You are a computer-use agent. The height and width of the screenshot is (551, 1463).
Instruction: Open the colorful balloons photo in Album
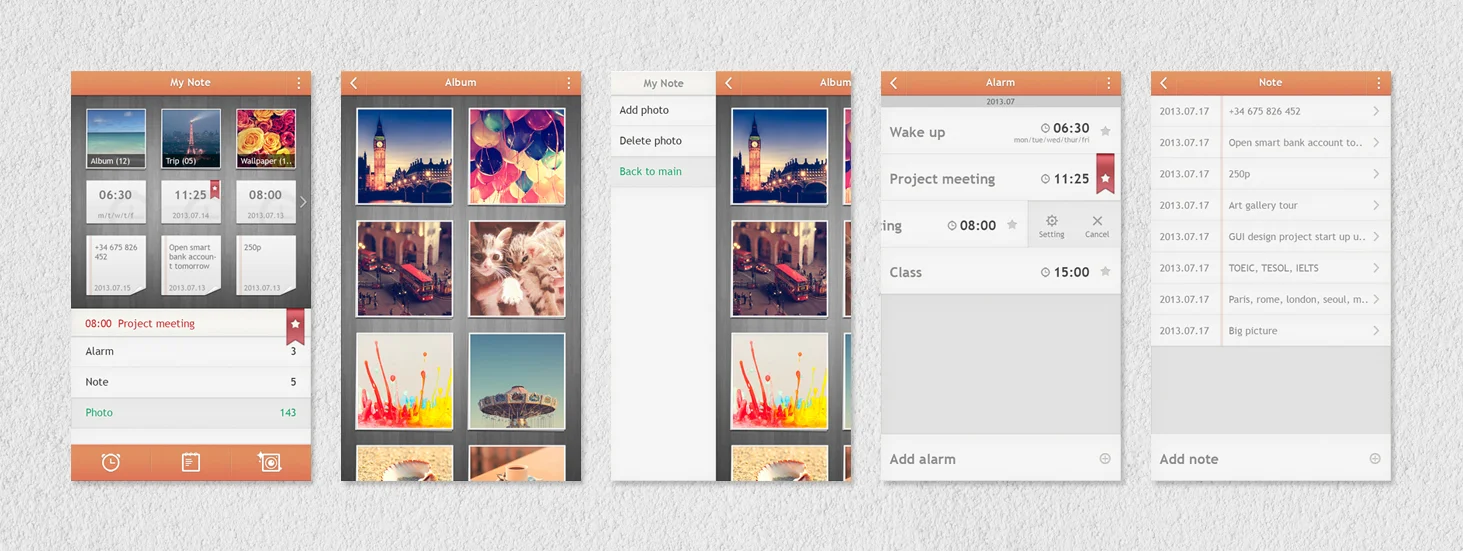(x=517, y=156)
